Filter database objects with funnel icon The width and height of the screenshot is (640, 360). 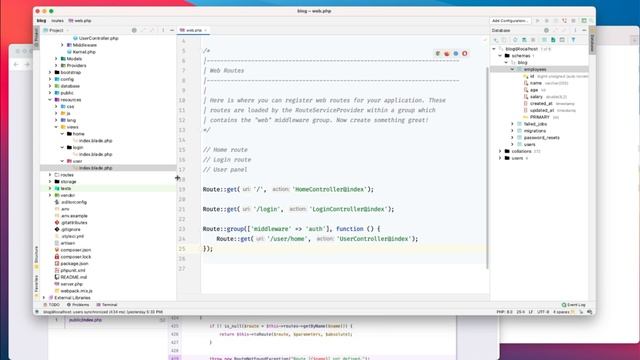point(573,40)
